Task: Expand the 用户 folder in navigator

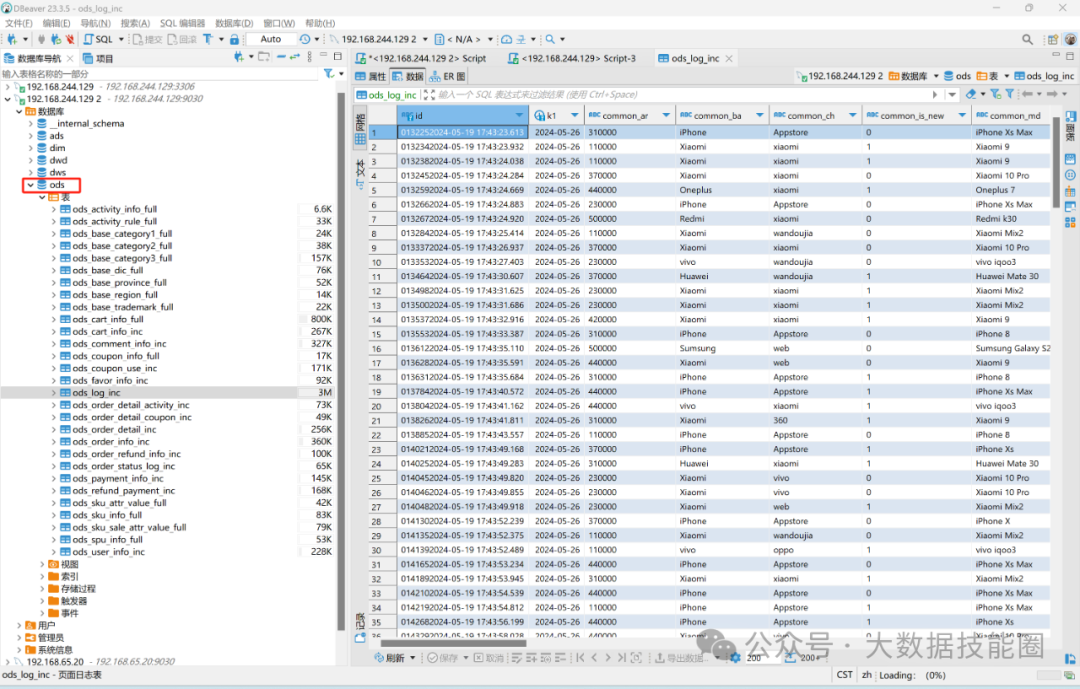Action: coord(18,625)
